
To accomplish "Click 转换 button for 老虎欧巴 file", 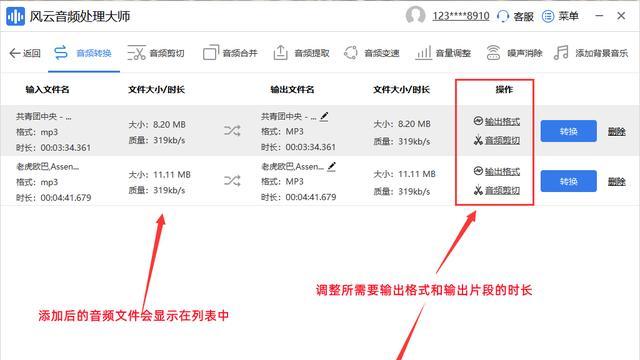I will [x=569, y=181].
